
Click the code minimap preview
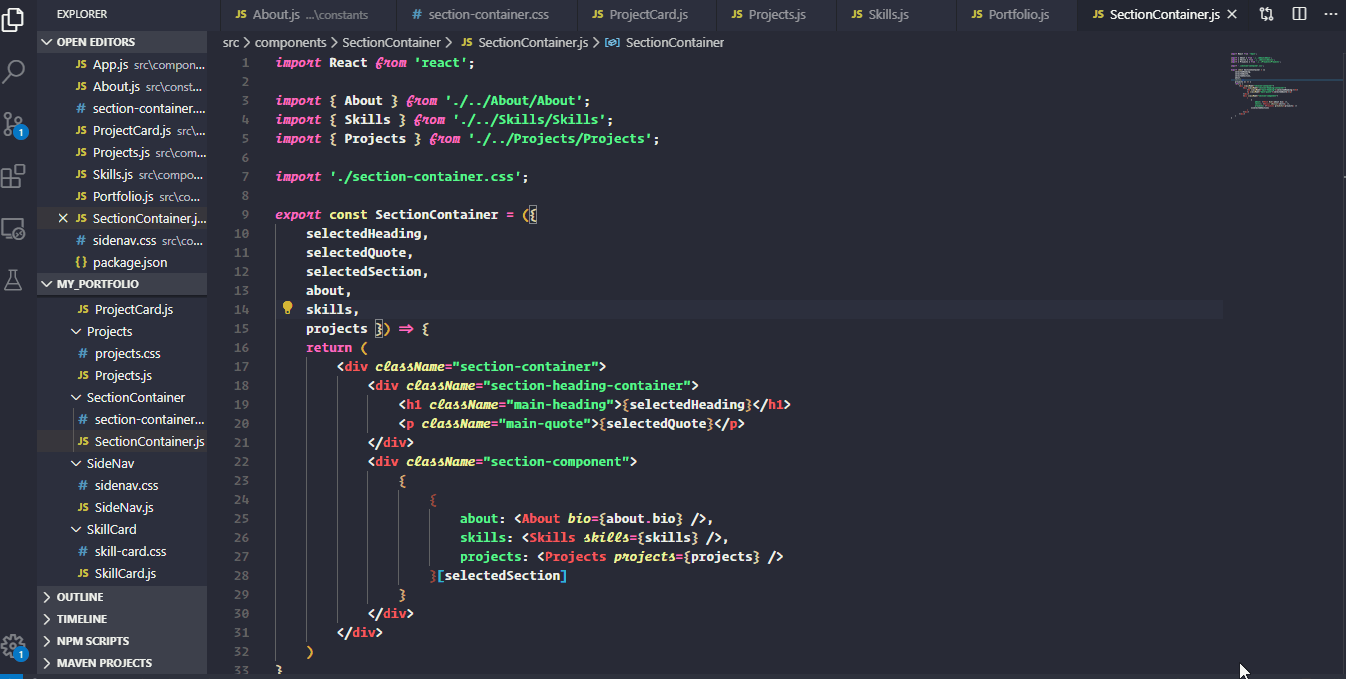click(x=1284, y=86)
